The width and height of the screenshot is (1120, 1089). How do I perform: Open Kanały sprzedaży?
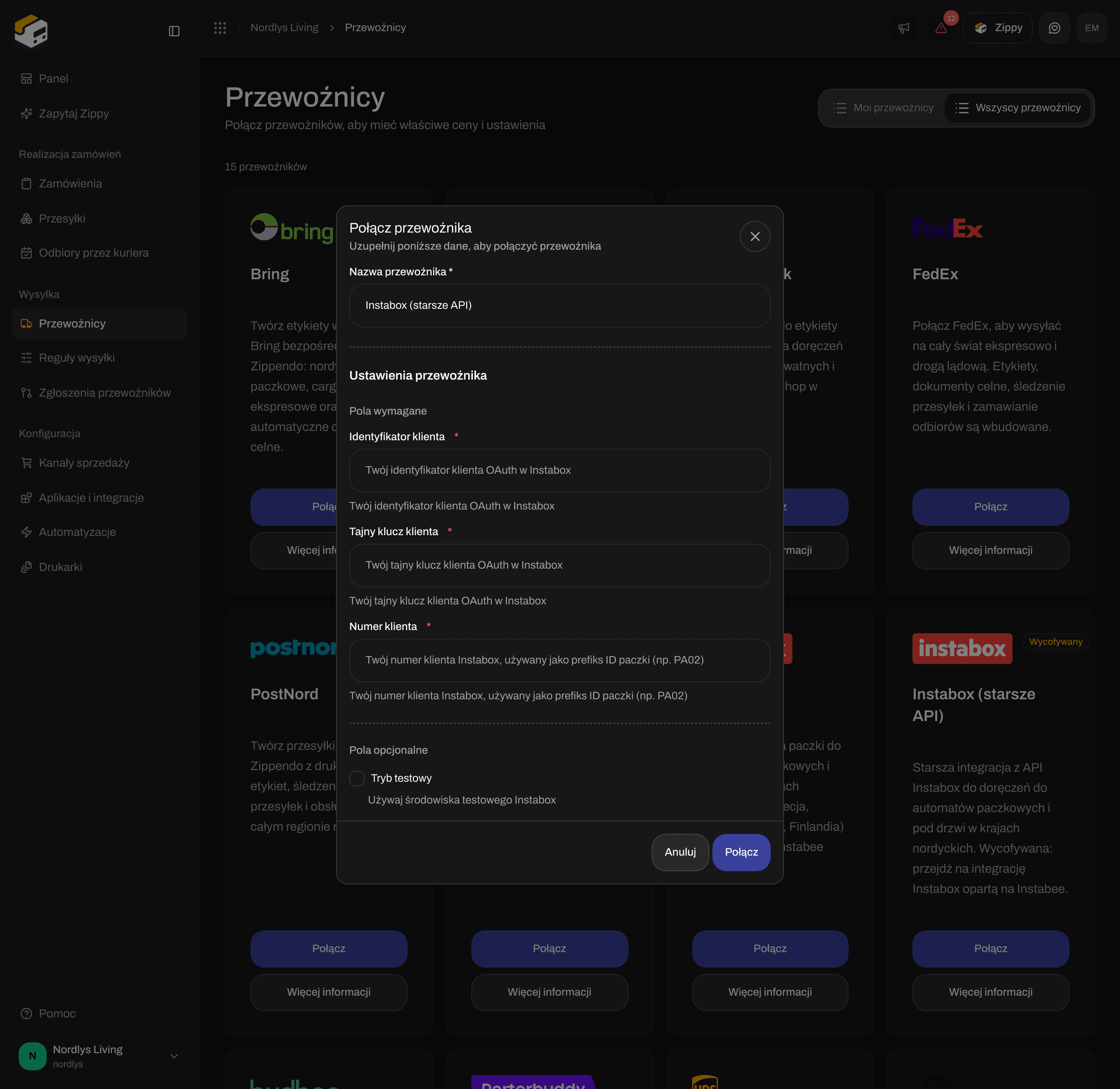(100, 463)
